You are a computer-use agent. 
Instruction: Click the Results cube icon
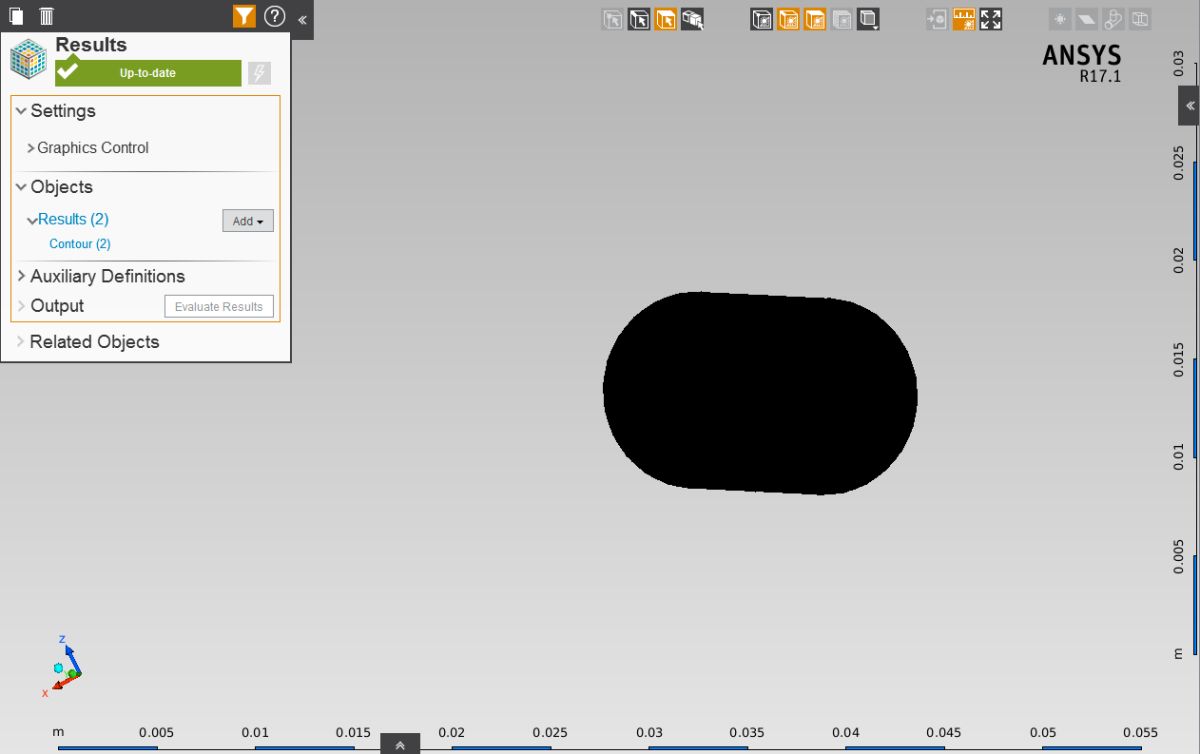click(29, 59)
